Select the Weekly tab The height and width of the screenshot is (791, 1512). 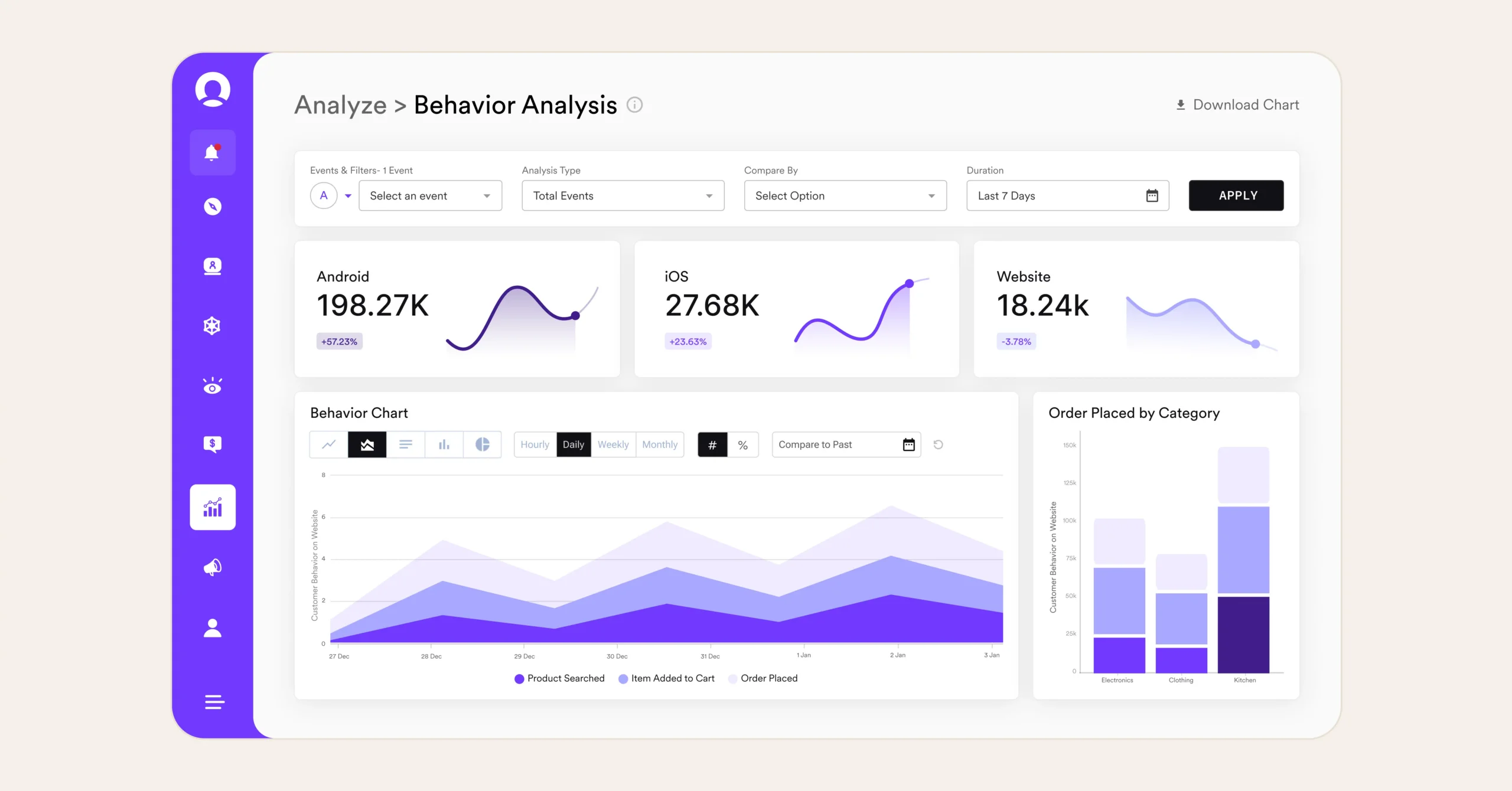613,444
